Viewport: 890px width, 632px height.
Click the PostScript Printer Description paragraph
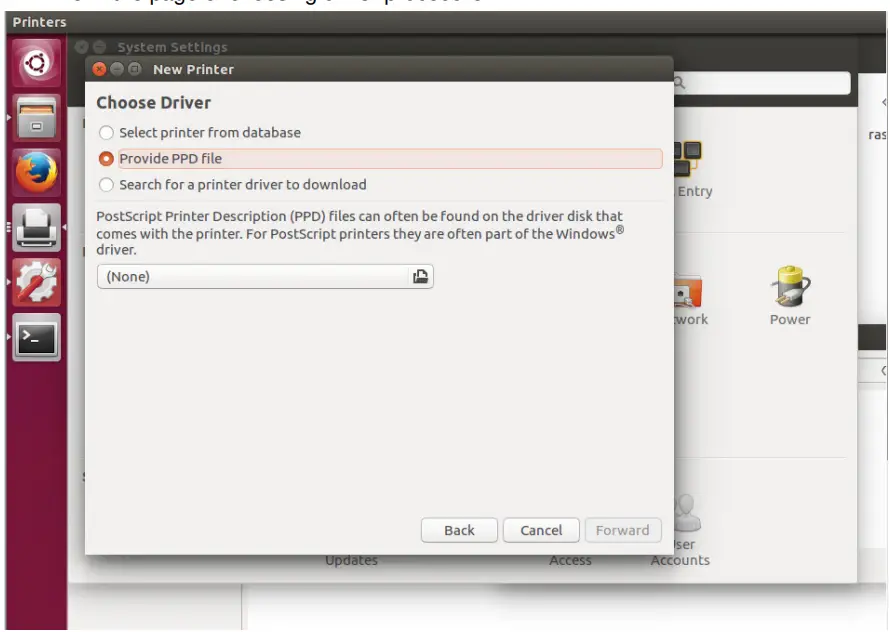[360, 233]
